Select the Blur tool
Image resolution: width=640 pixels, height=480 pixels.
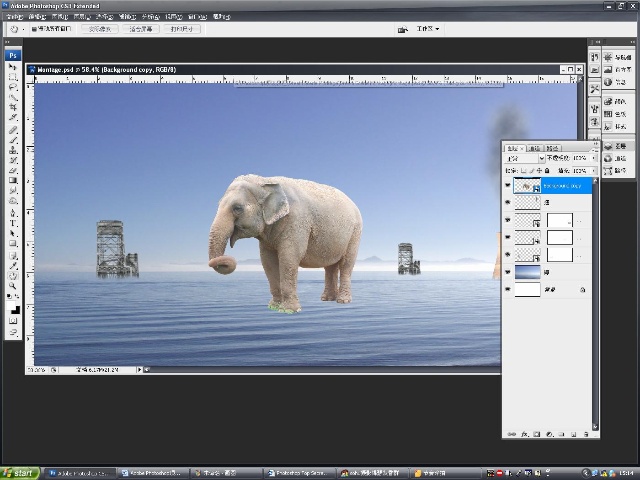13,191
